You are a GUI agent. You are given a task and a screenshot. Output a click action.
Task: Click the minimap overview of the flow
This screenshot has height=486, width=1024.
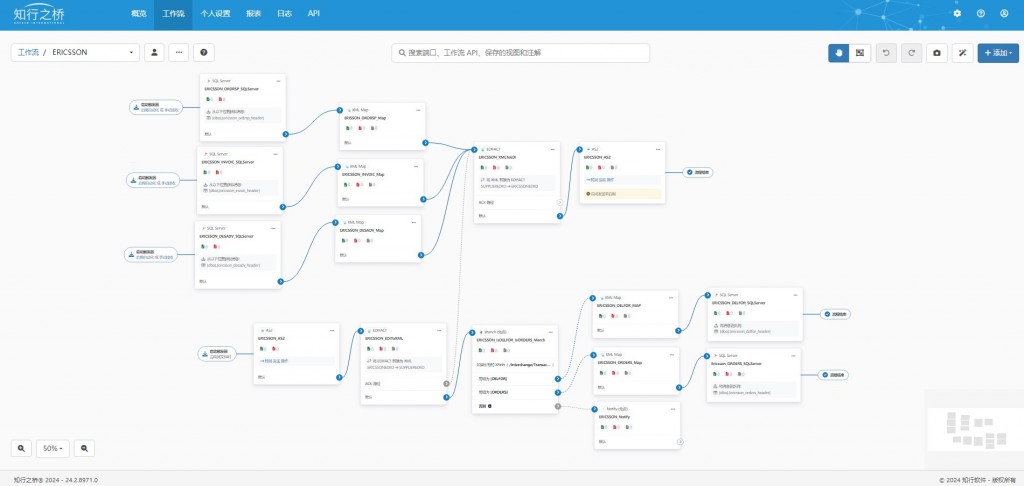[x=976, y=429]
